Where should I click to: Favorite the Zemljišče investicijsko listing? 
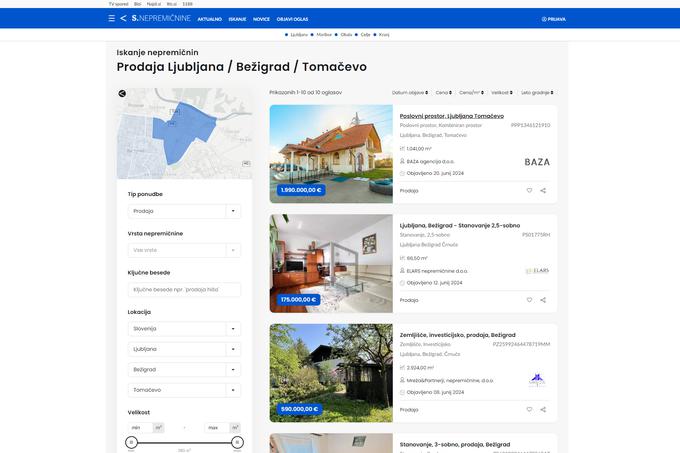click(529, 409)
